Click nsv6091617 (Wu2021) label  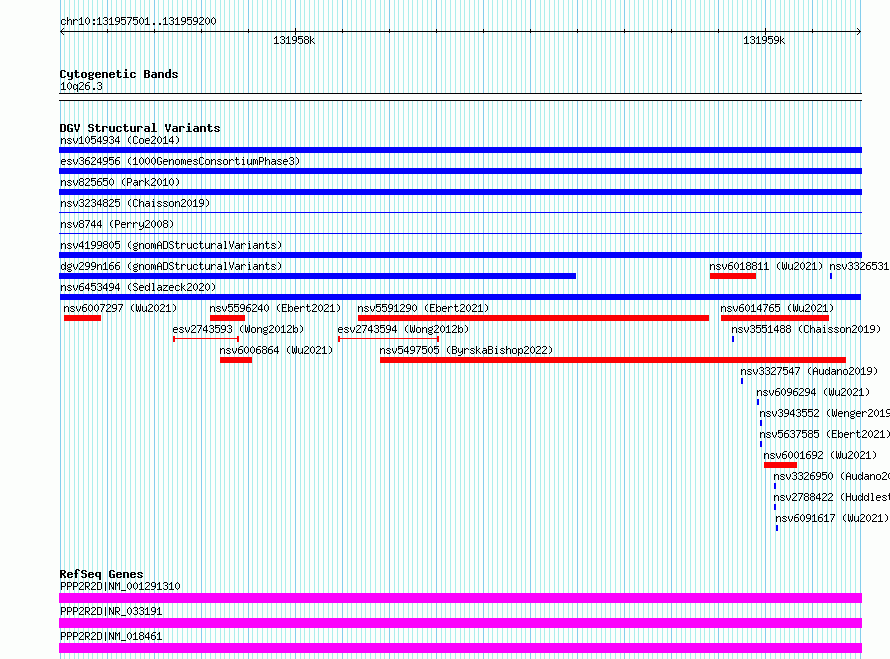tap(832, 518)
